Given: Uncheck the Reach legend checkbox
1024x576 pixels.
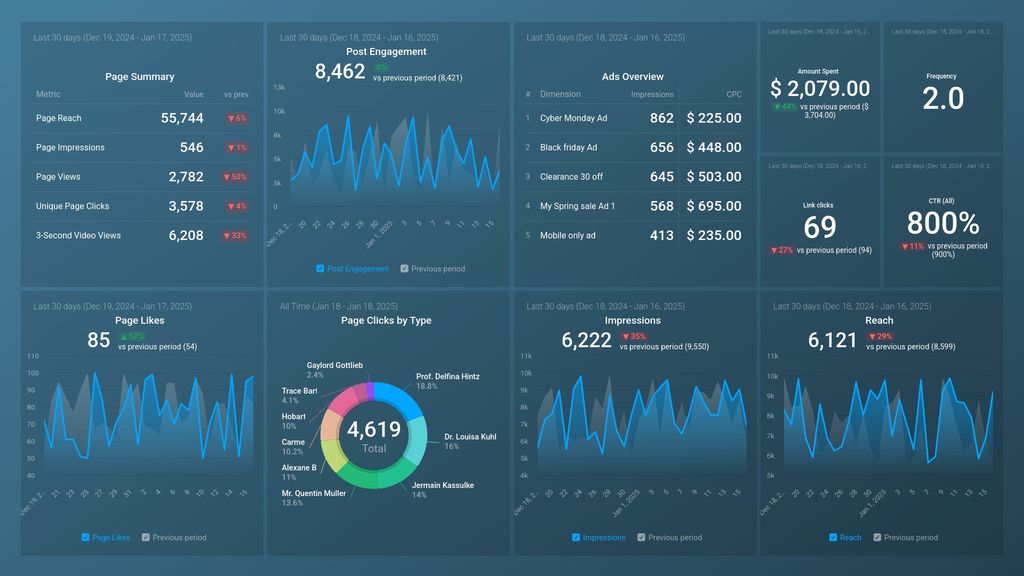Looking at the screenshot, I should pyautogui.click(x=833, y=537).
